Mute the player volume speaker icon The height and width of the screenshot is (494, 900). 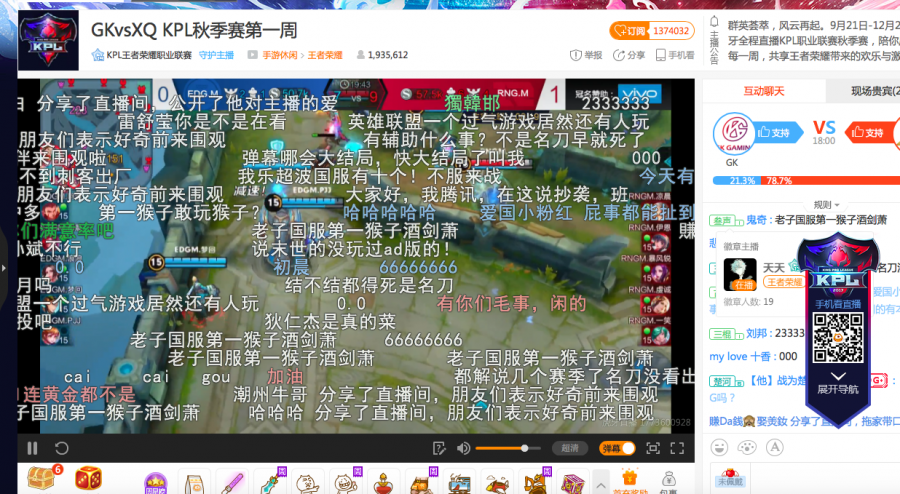click(463, 448)
